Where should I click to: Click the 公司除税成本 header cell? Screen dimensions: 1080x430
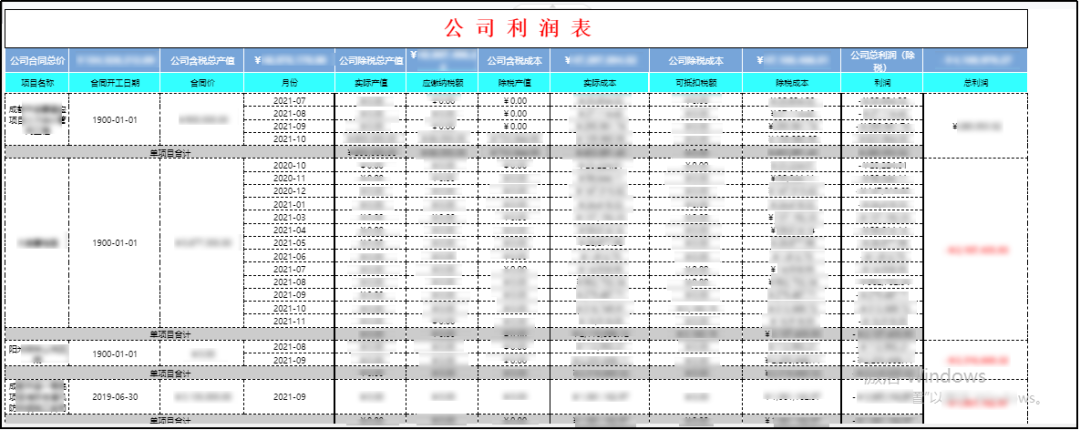[x=696, y=61]
